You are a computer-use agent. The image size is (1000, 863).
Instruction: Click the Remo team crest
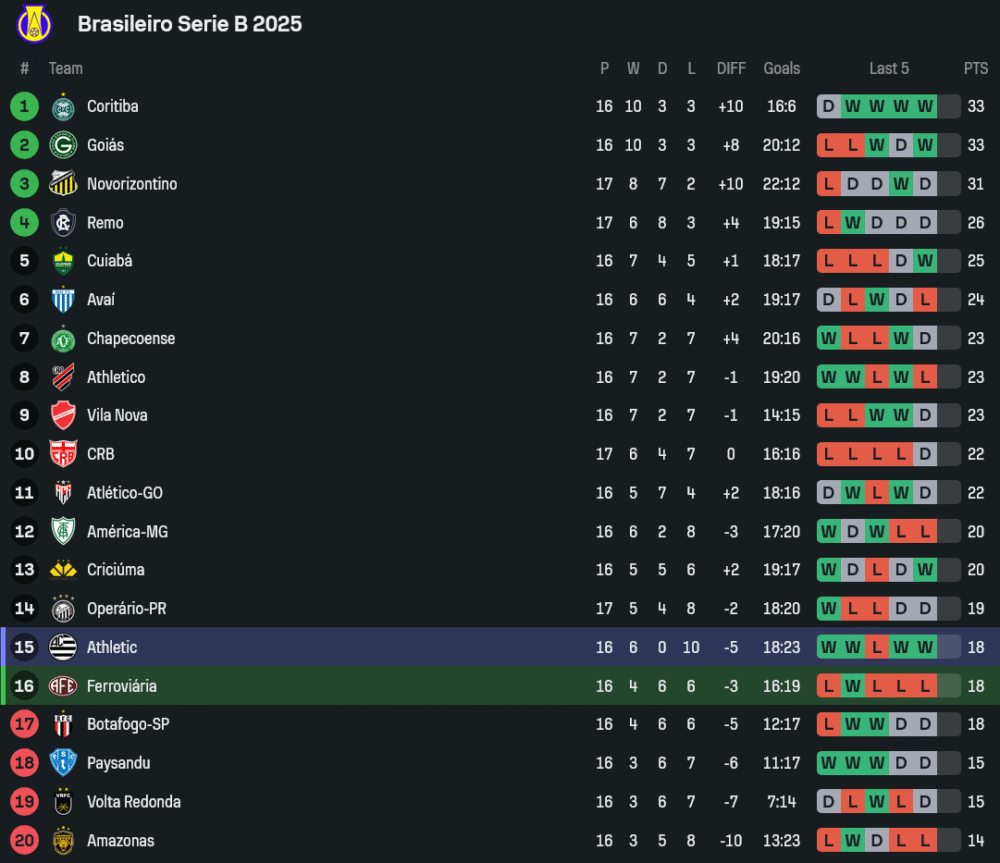tap(63, 223)
